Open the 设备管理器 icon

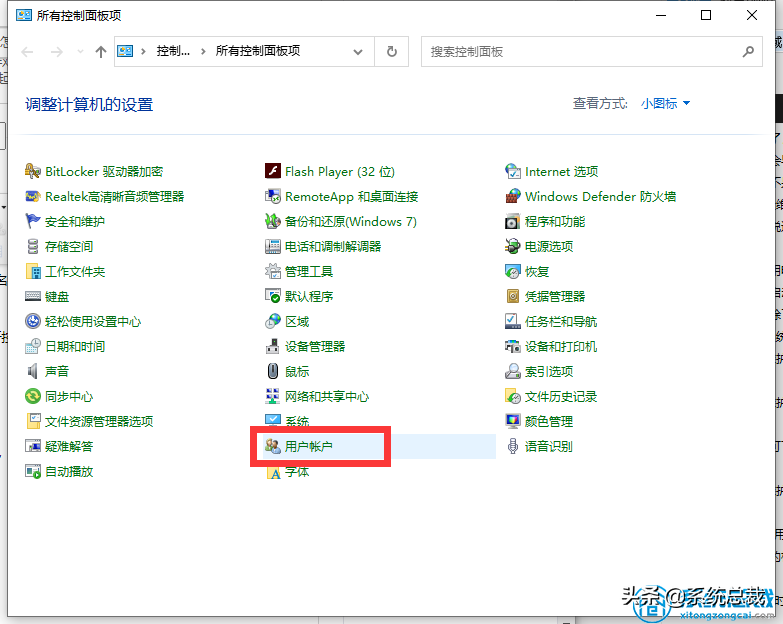pyautogui.click(x=273, y=346)
